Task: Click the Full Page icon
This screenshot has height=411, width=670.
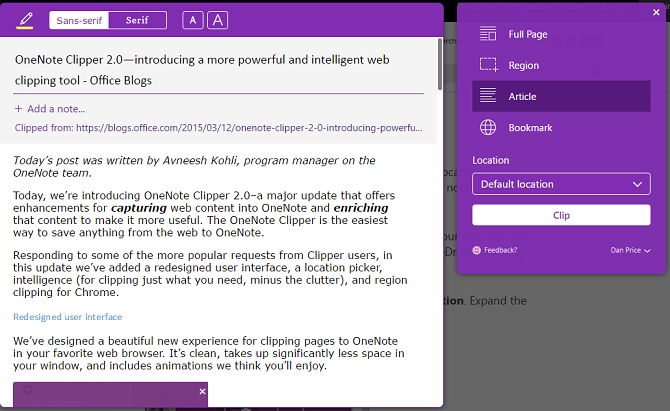Action: click(x=488, y=34)
